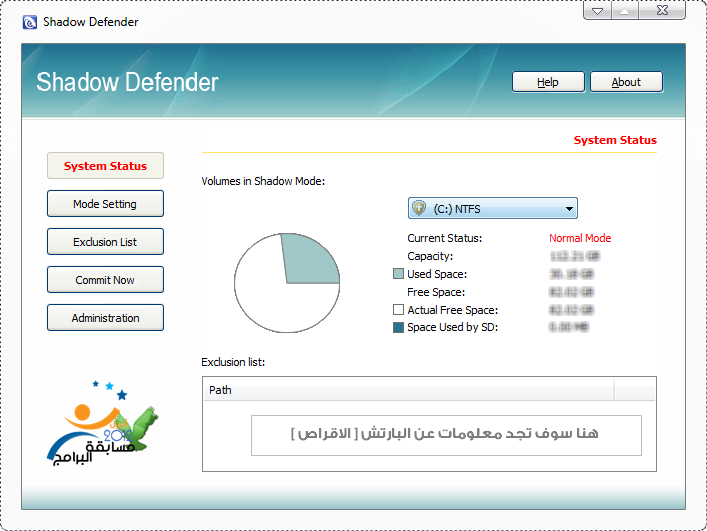Open the System Status tab
Screen dimensions: 707x531
(105, 166)
